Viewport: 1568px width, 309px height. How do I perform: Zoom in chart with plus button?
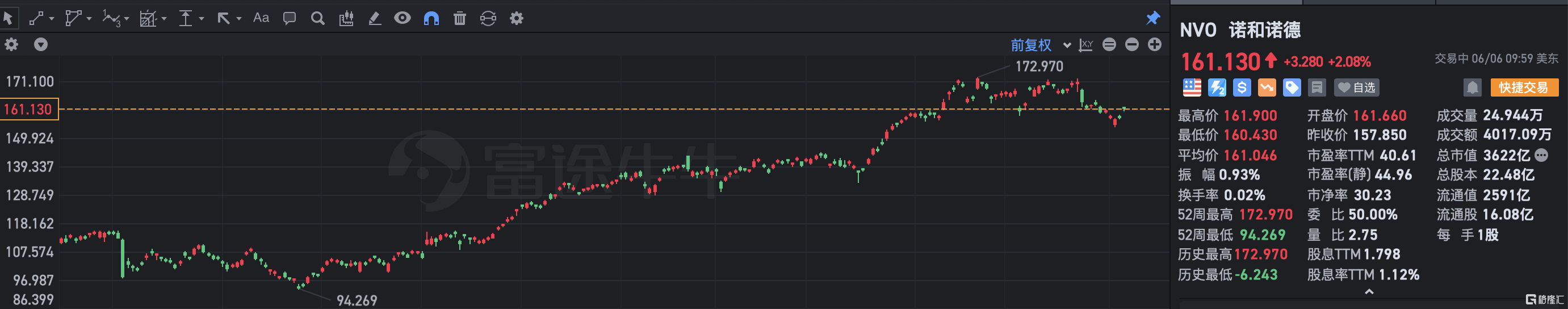(x=1155, y=44)
